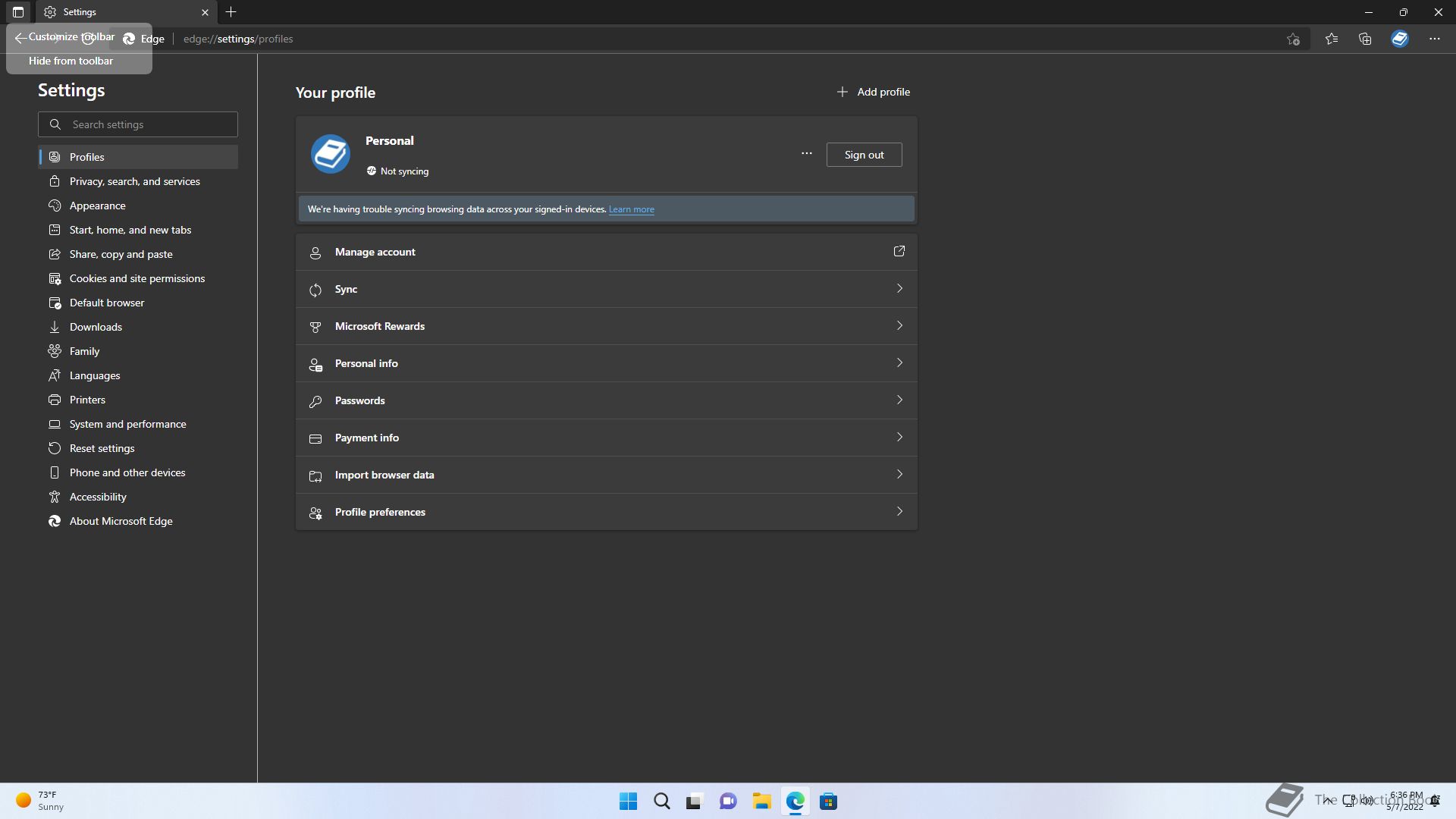Screen dimensions: 1456x819
Task: Open more options for Personal profile
Action: 807,154
